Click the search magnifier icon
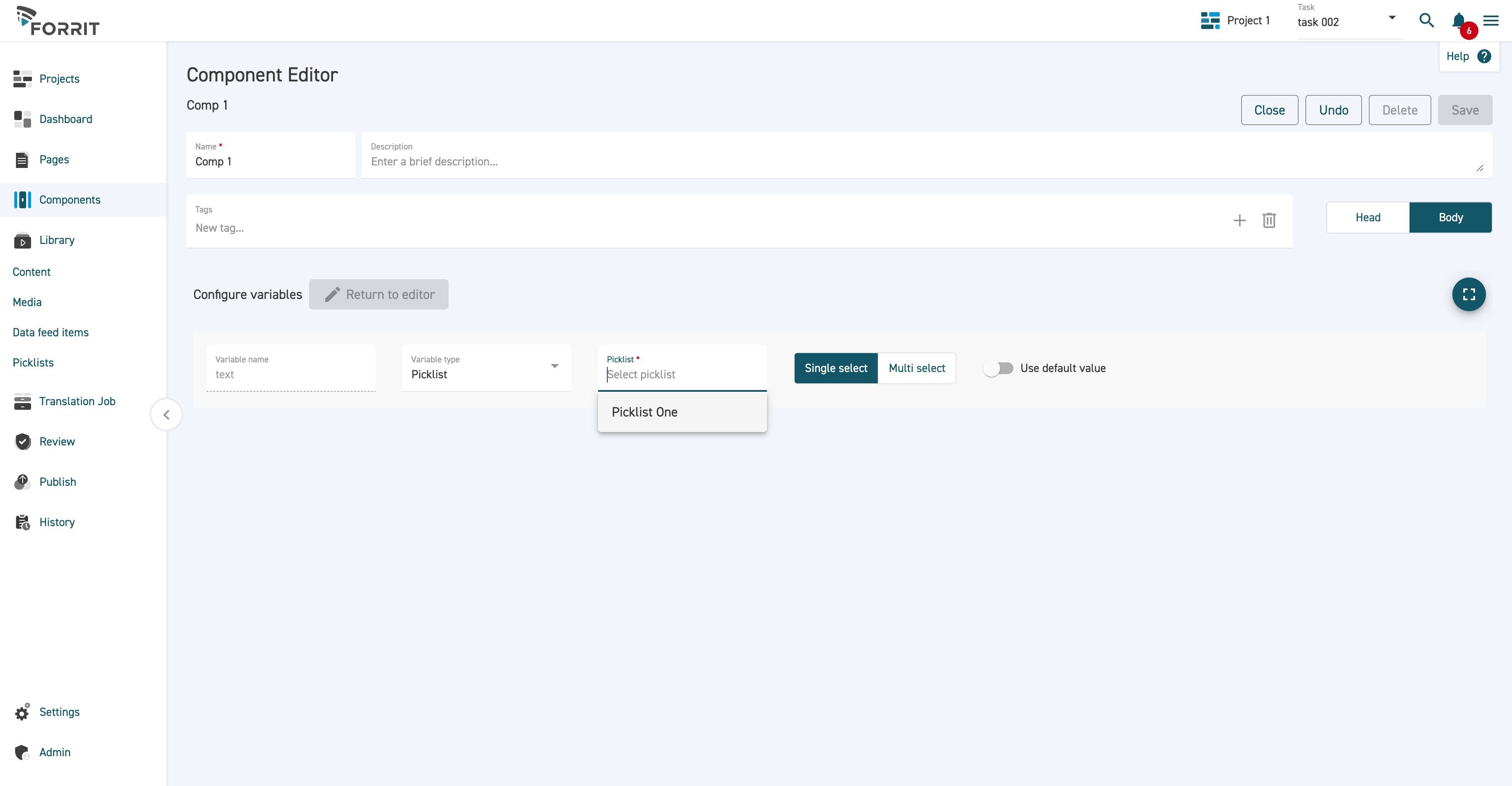The width and height of the screenshot is (1512, 786). click(1426, 21)
